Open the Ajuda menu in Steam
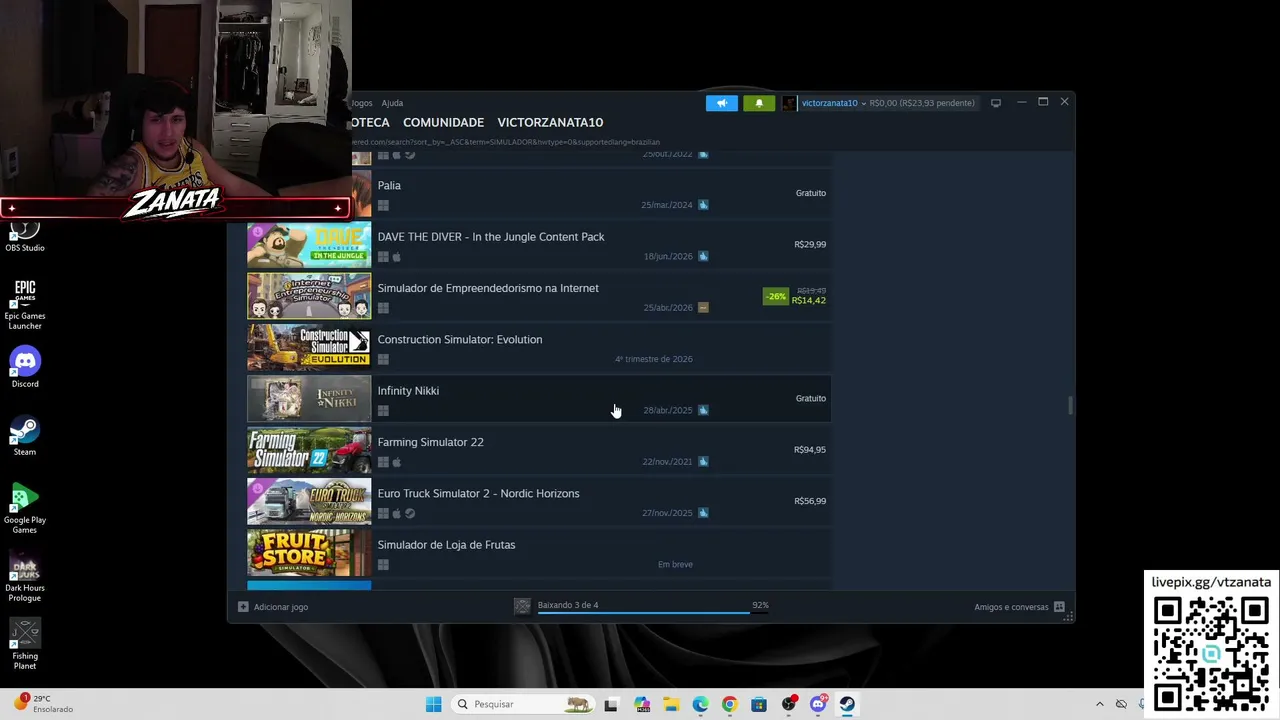Screen dimensions: 1280x720 pos(392,103)
